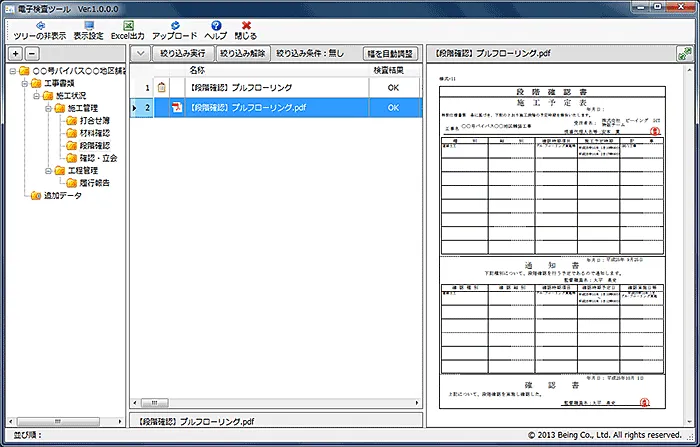Click the clipboard icon in row 1
This screenshot has width=700, height=447.
tap(164, 88)
